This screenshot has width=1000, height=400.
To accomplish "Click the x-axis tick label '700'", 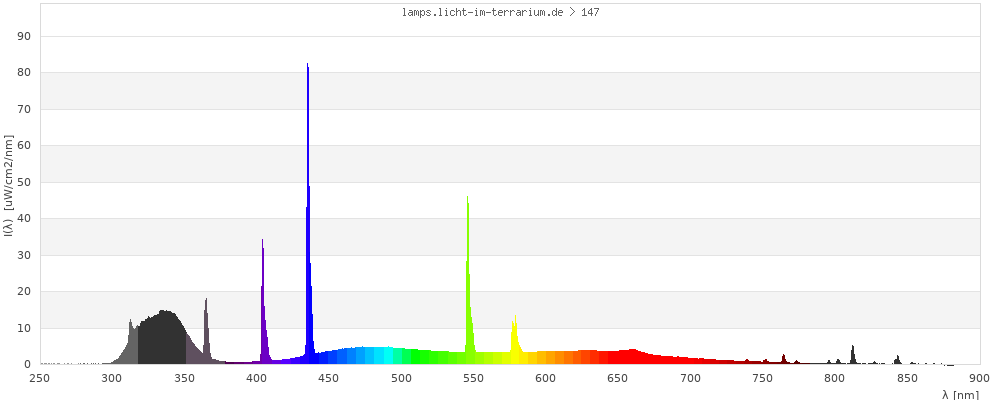I will [x=690, y=378].
